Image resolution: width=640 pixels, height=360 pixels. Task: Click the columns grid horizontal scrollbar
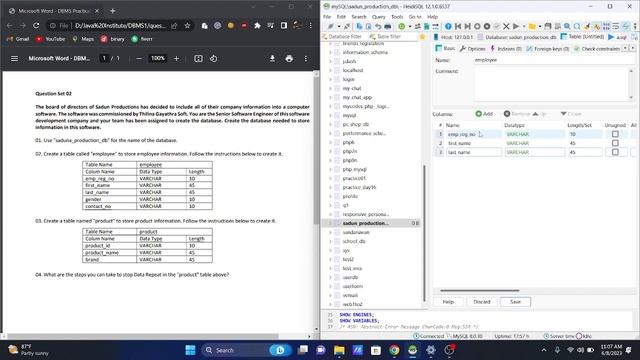pos(480,291)
